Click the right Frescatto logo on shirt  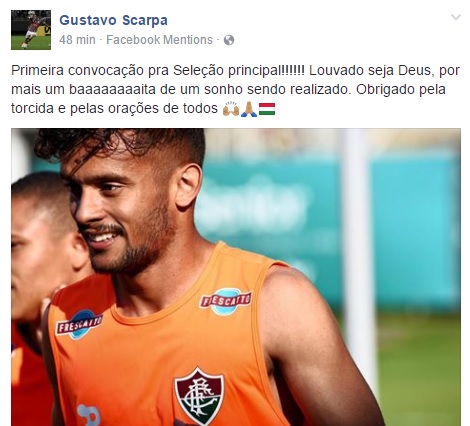[225, 301]
